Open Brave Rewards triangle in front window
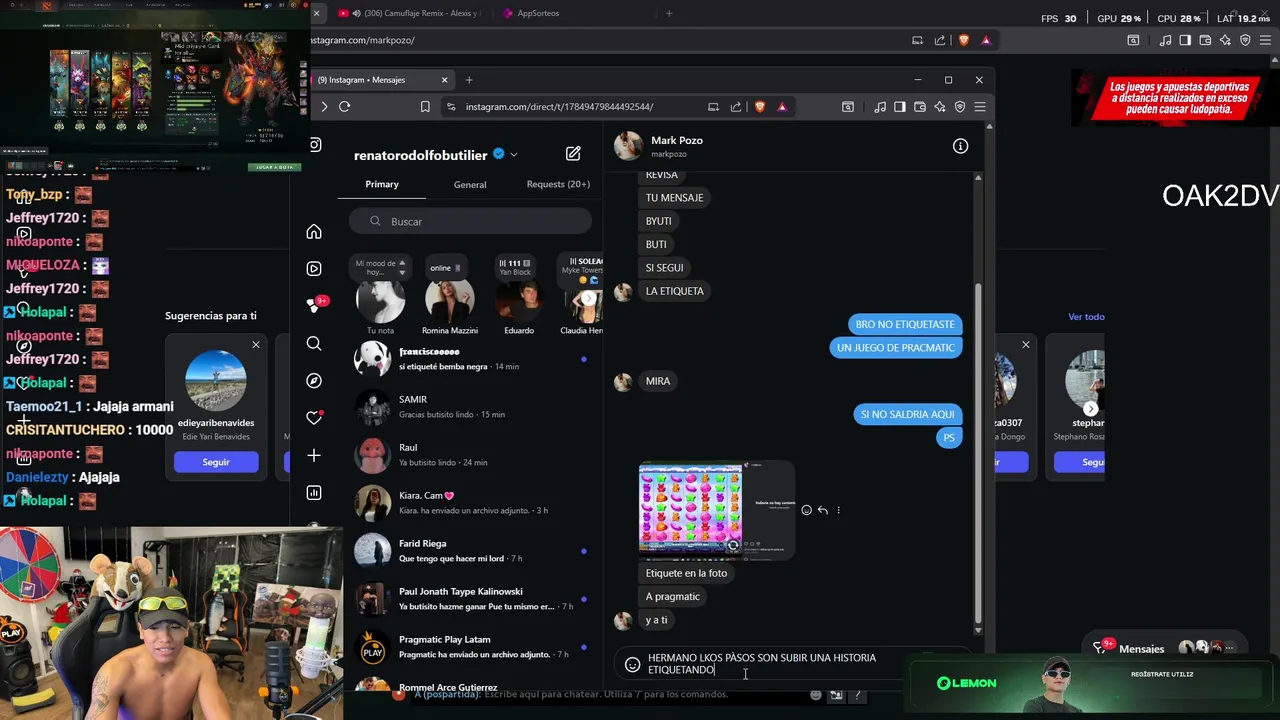Screen dimensions: 1280x720 pyautogui.click(x=781, y=107)
